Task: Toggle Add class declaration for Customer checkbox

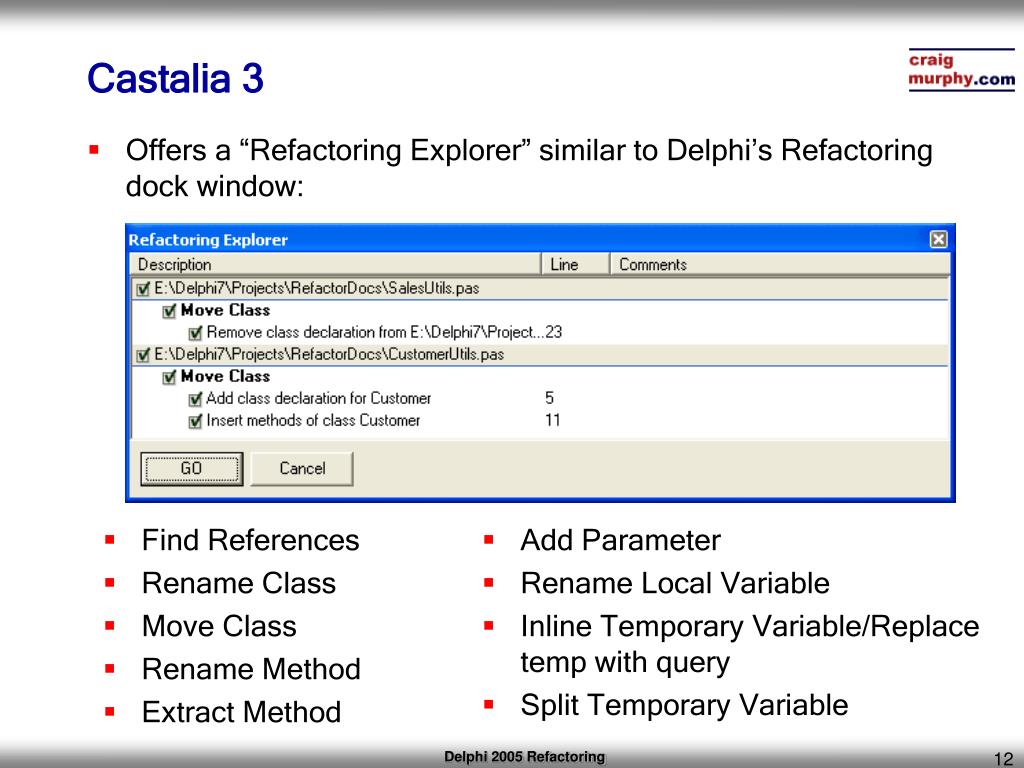Action: click(x=195, y=399)
